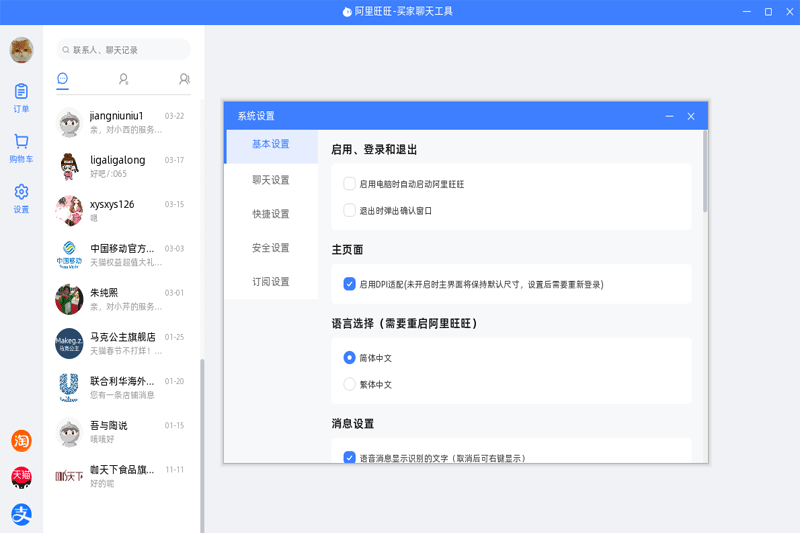Open chat with jiangniuniu1
The width and height of the screenshot is (800, 533).
122,122
